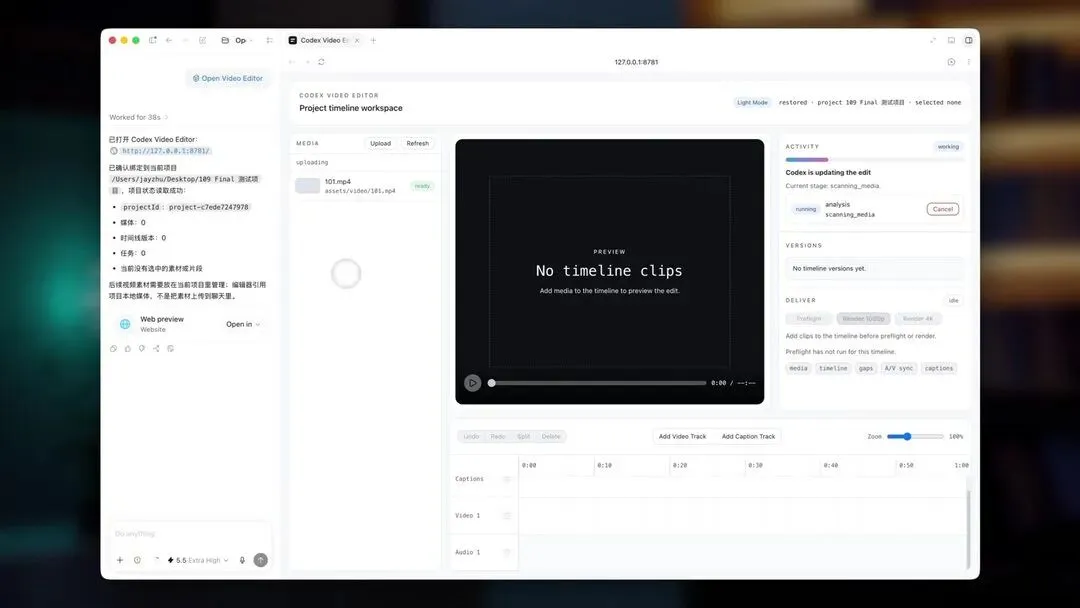
Task: Focus the 'Do anything' chat input
Action: click(x=189, y=534)
